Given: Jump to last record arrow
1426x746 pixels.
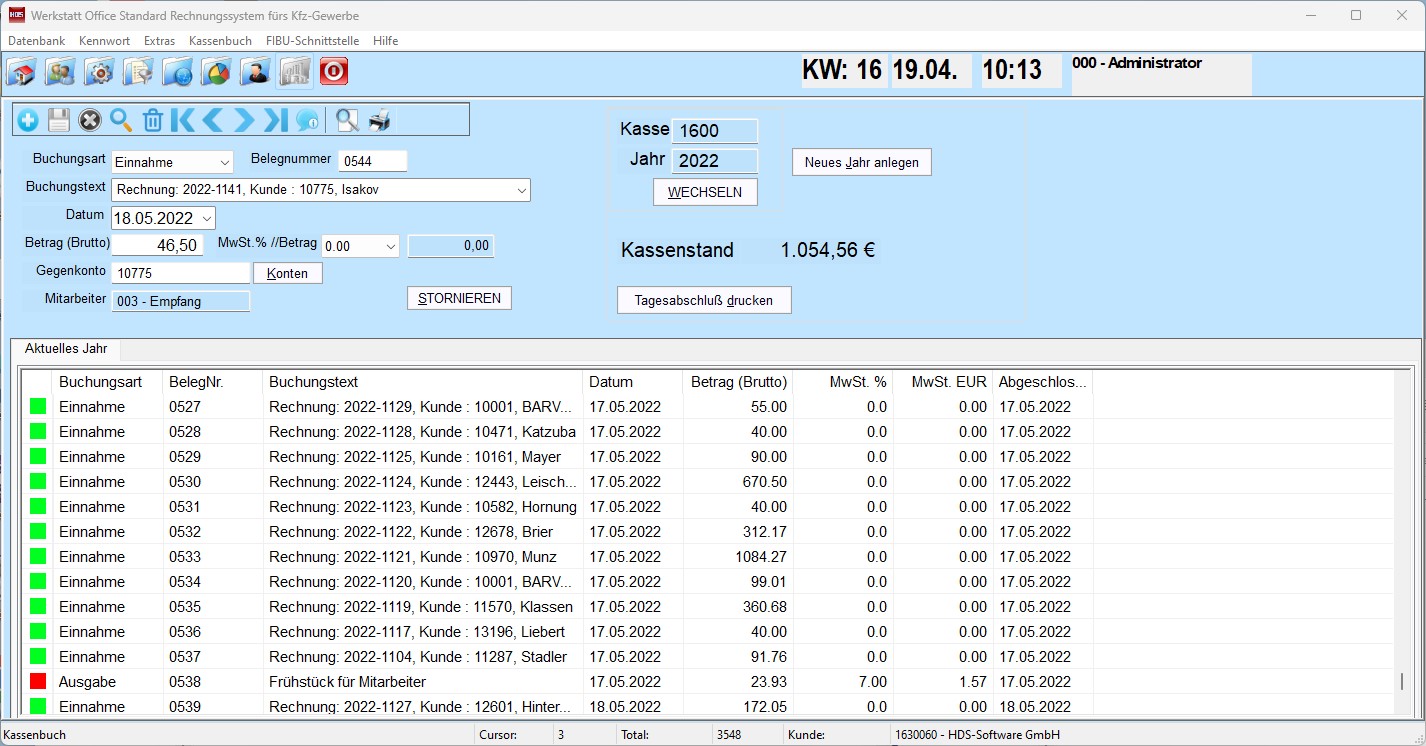Looking at the screenshot, I should [x=275, y=121].
